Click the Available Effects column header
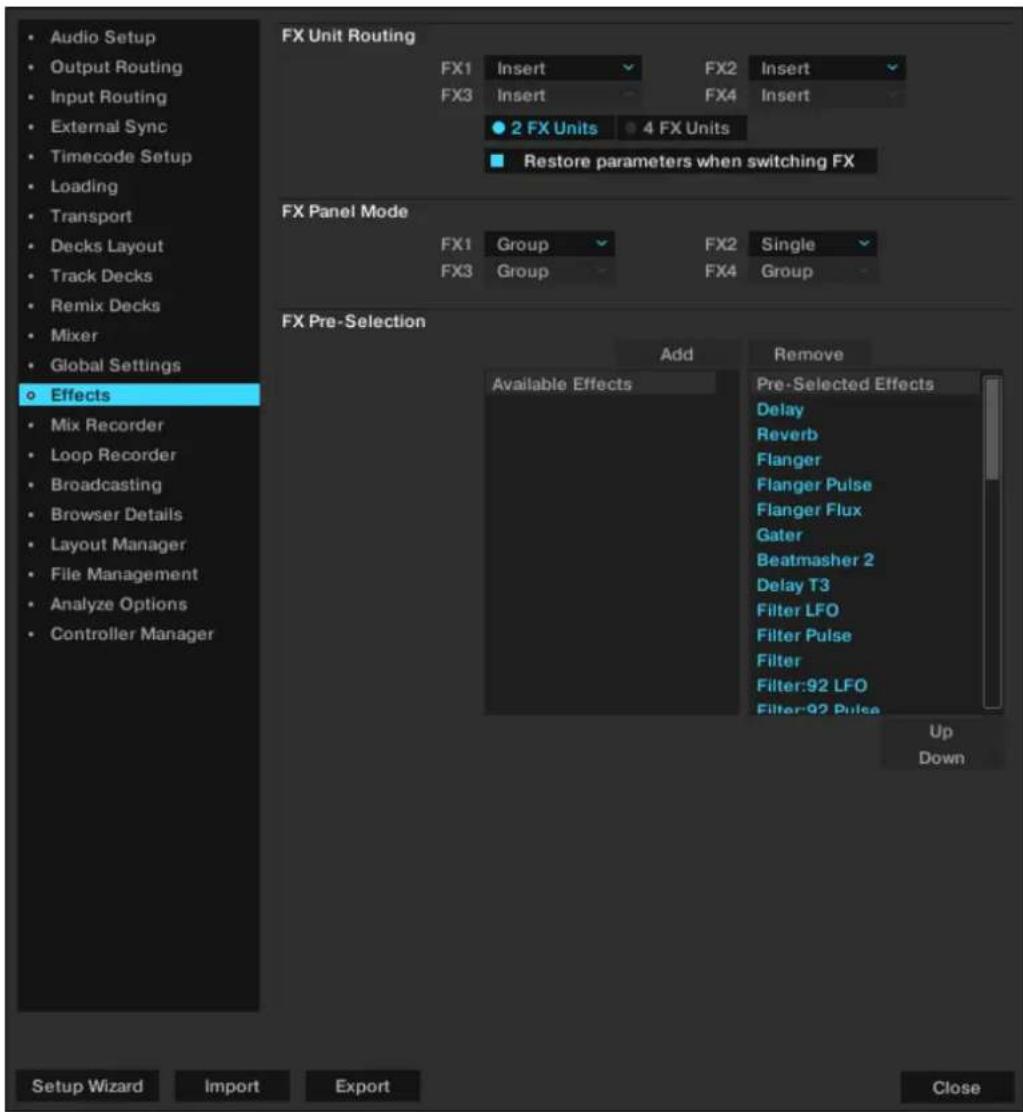The height and width of the screenshot is (1112, 1023). [x=600, y=384]
